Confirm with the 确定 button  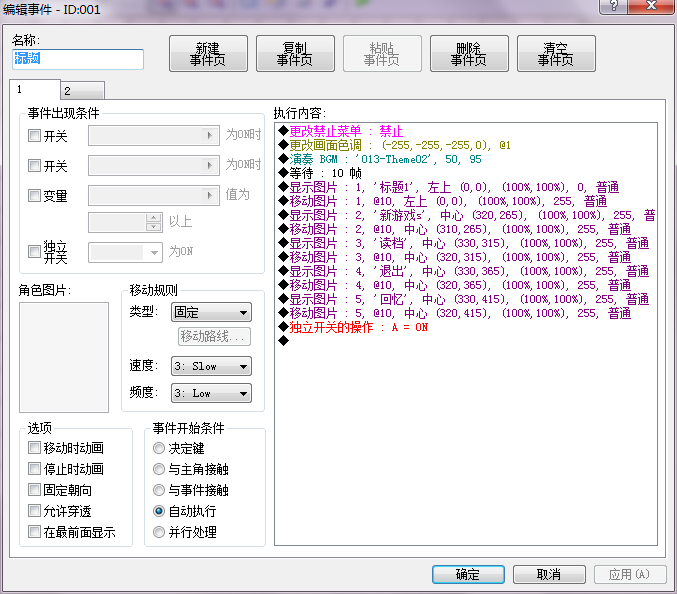468,575
